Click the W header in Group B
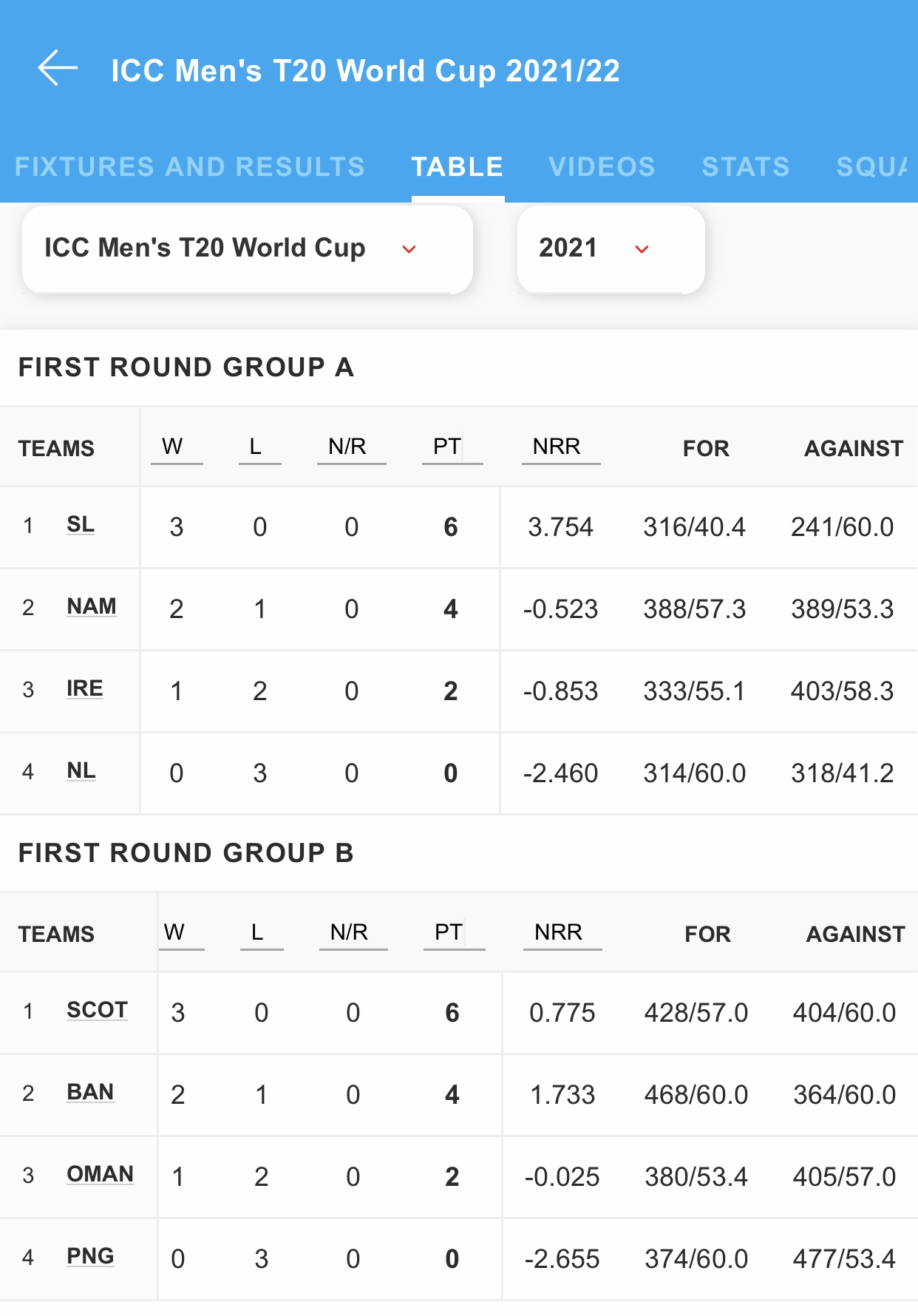This screenshot has width=918, height=1316. tap(175, 933)
